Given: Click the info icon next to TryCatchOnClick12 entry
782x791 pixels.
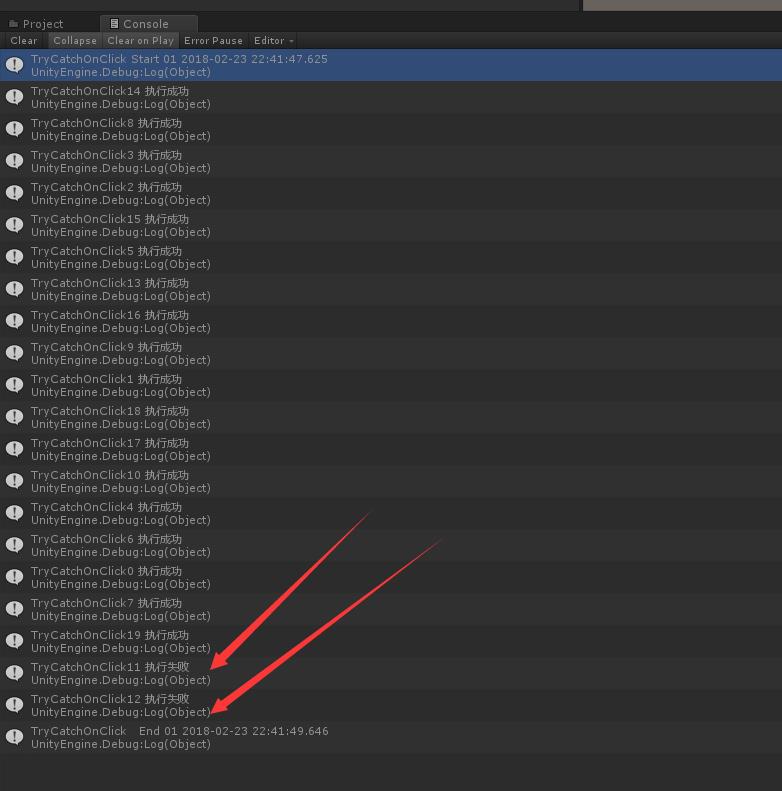Looking at the screenshot, I should click(14, 705).
